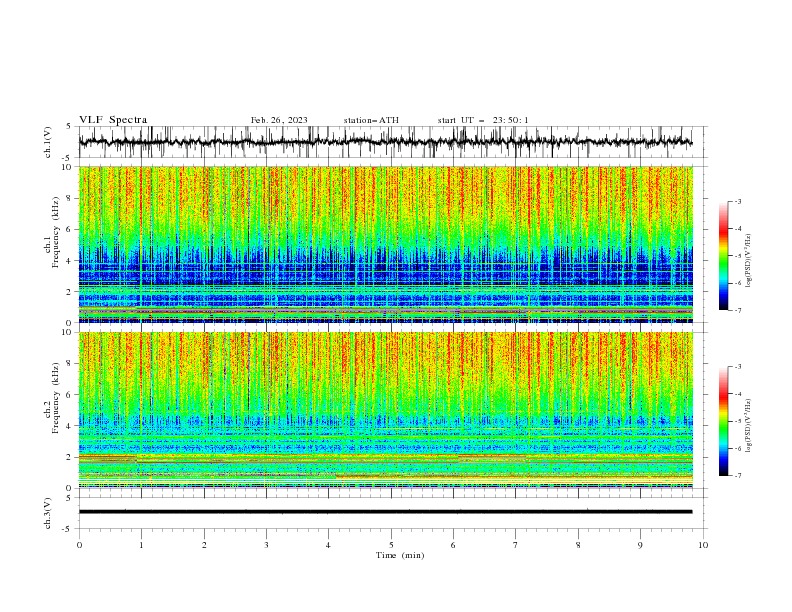Click inside the ch.2 spectrogram panel
This screenshot has width=792, height=612.
click(385, 410)
